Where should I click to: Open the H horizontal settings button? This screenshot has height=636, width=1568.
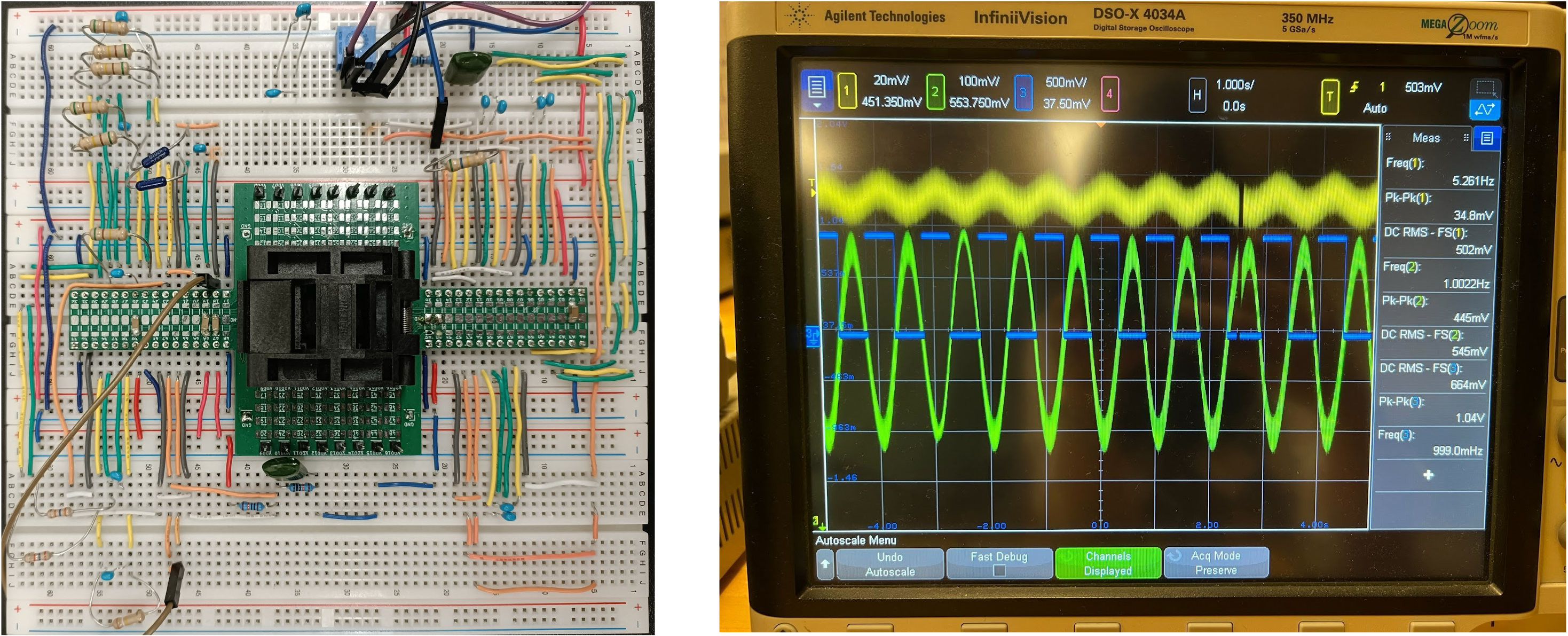(1197, 95)
